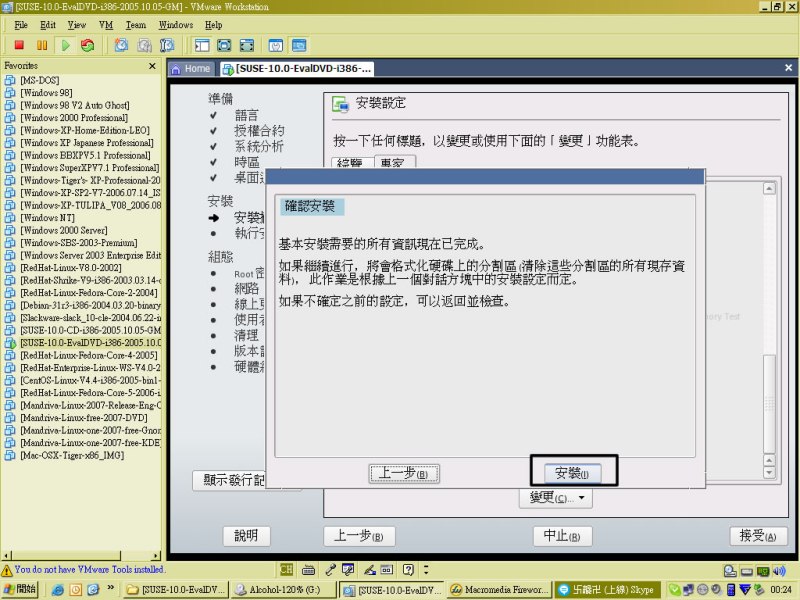The width and height of the screenshot is (800, 600).
Task: Click the CH input language indicator
Action: click(x=286, y=569)
